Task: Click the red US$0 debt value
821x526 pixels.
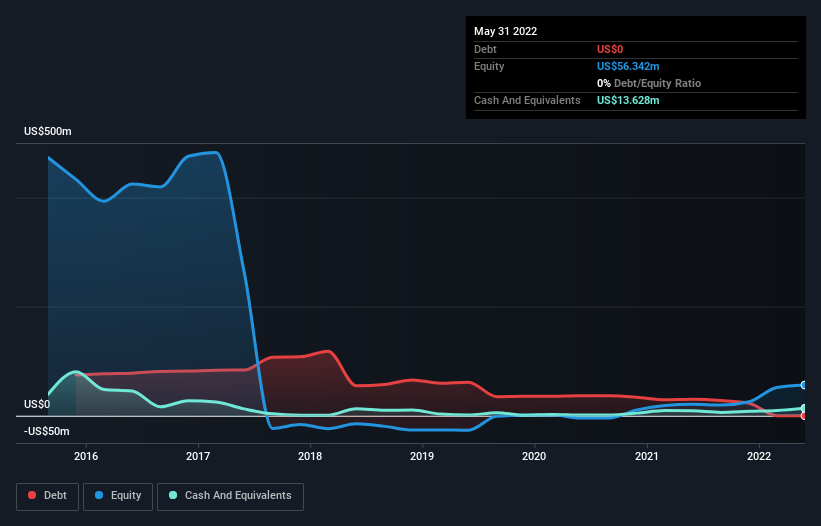Action: [x=610, y=49]
